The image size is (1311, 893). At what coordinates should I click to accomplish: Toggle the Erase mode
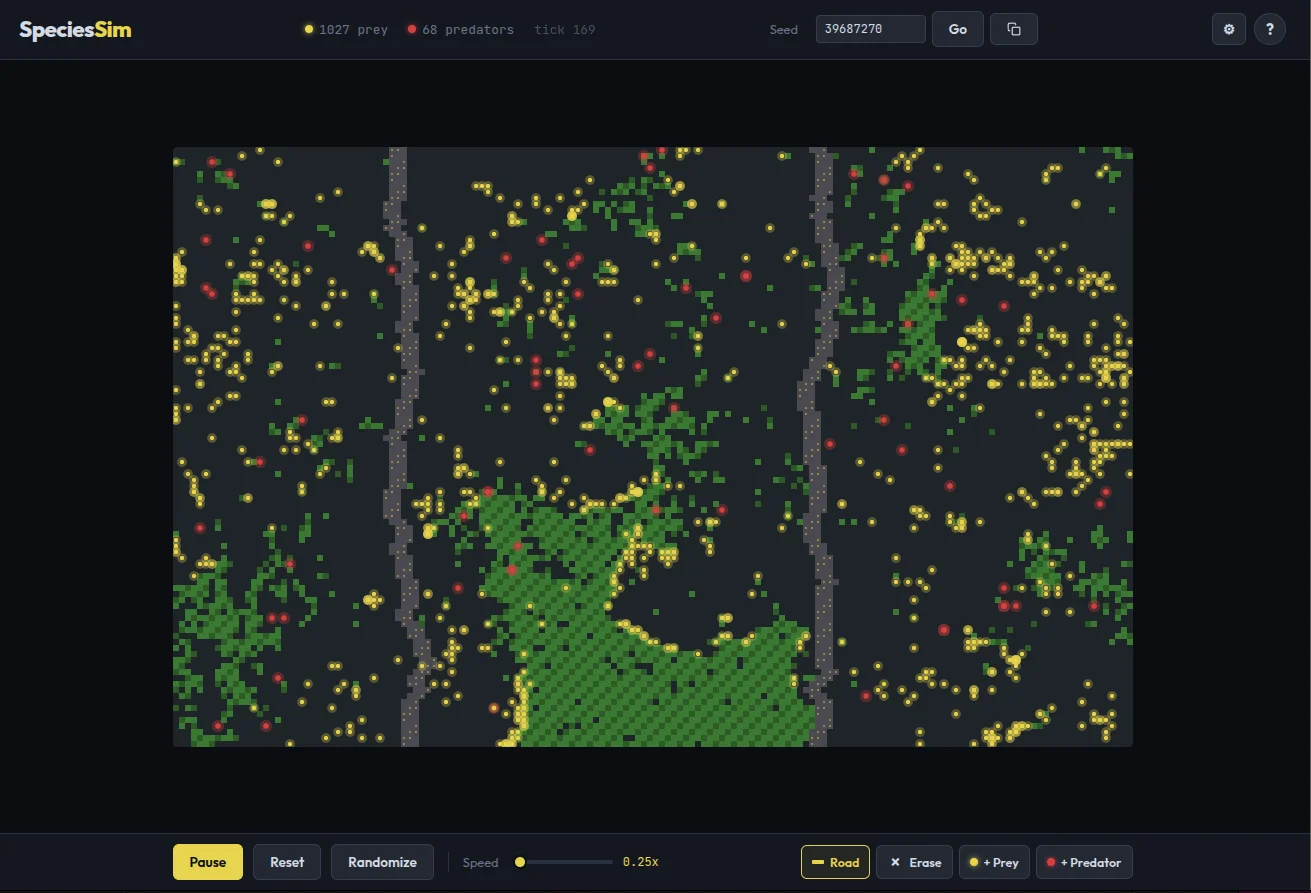(913, 861)
